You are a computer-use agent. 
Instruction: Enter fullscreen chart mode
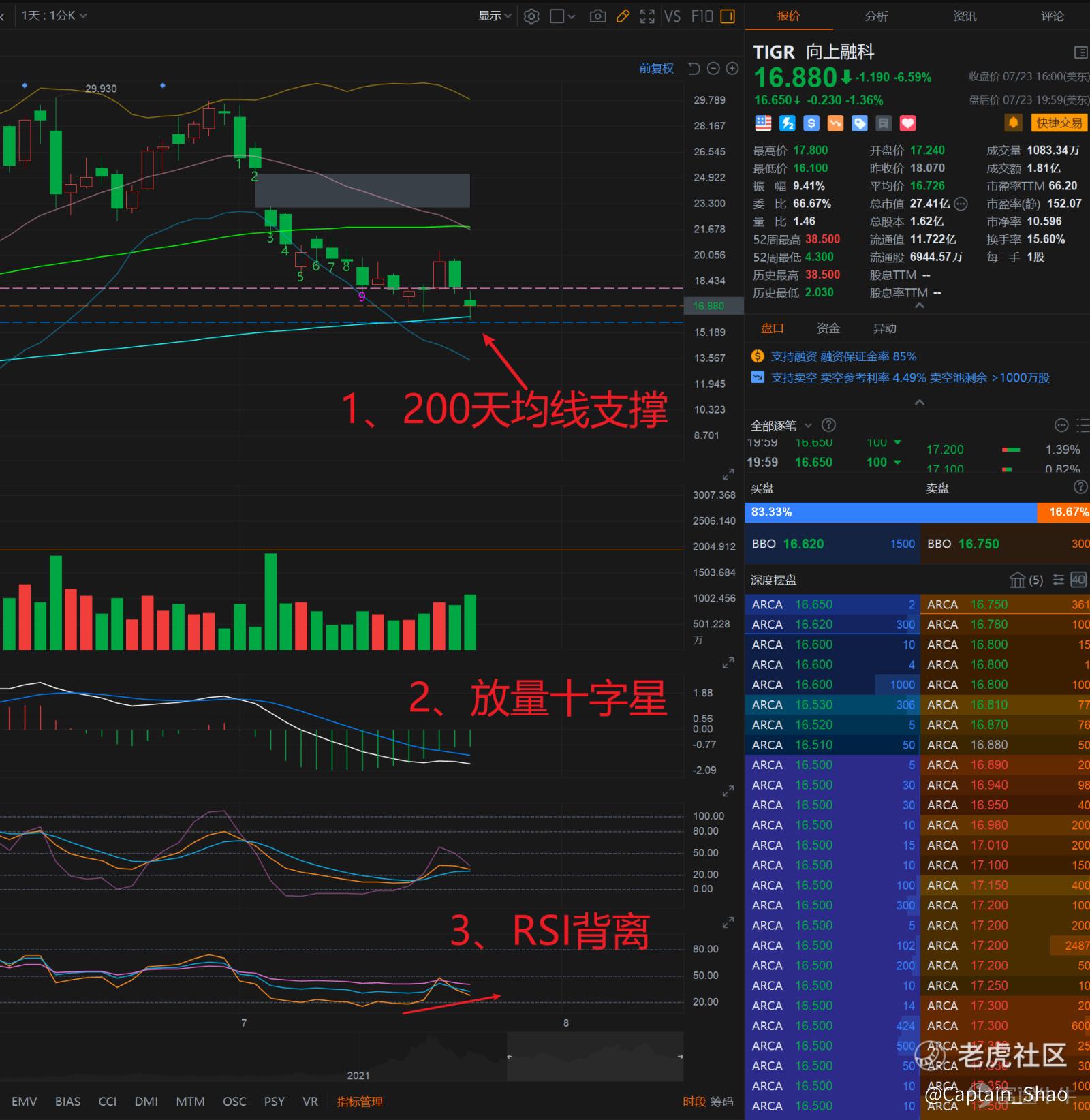click(647, 16)
